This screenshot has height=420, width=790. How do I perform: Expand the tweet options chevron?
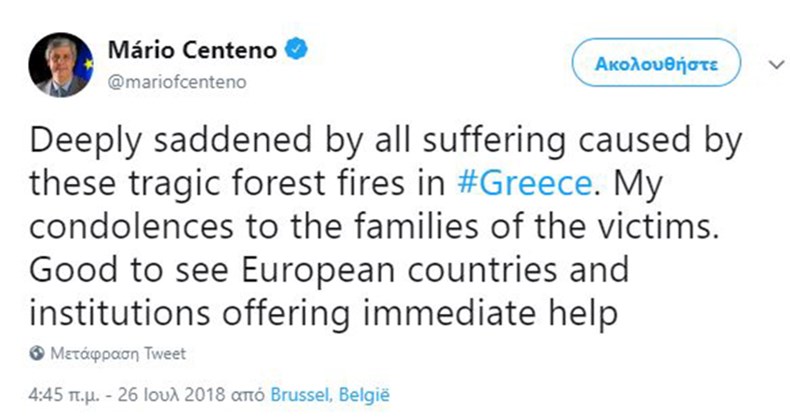(773, 64)
